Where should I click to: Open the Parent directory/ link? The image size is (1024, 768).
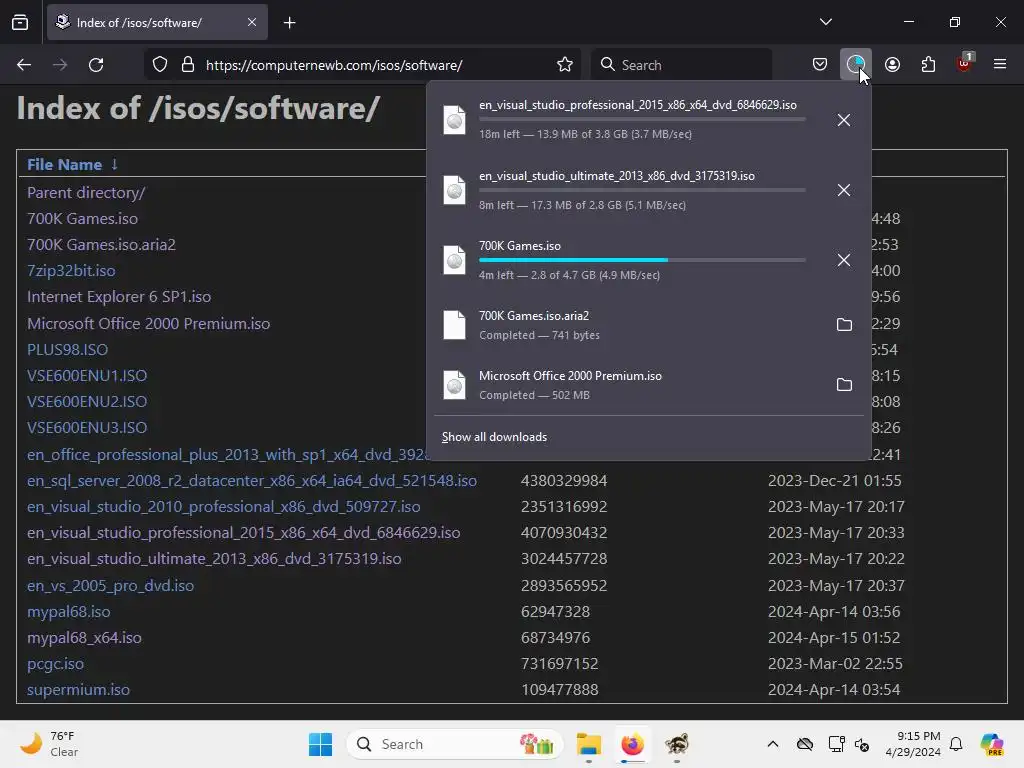coord(86,193)
